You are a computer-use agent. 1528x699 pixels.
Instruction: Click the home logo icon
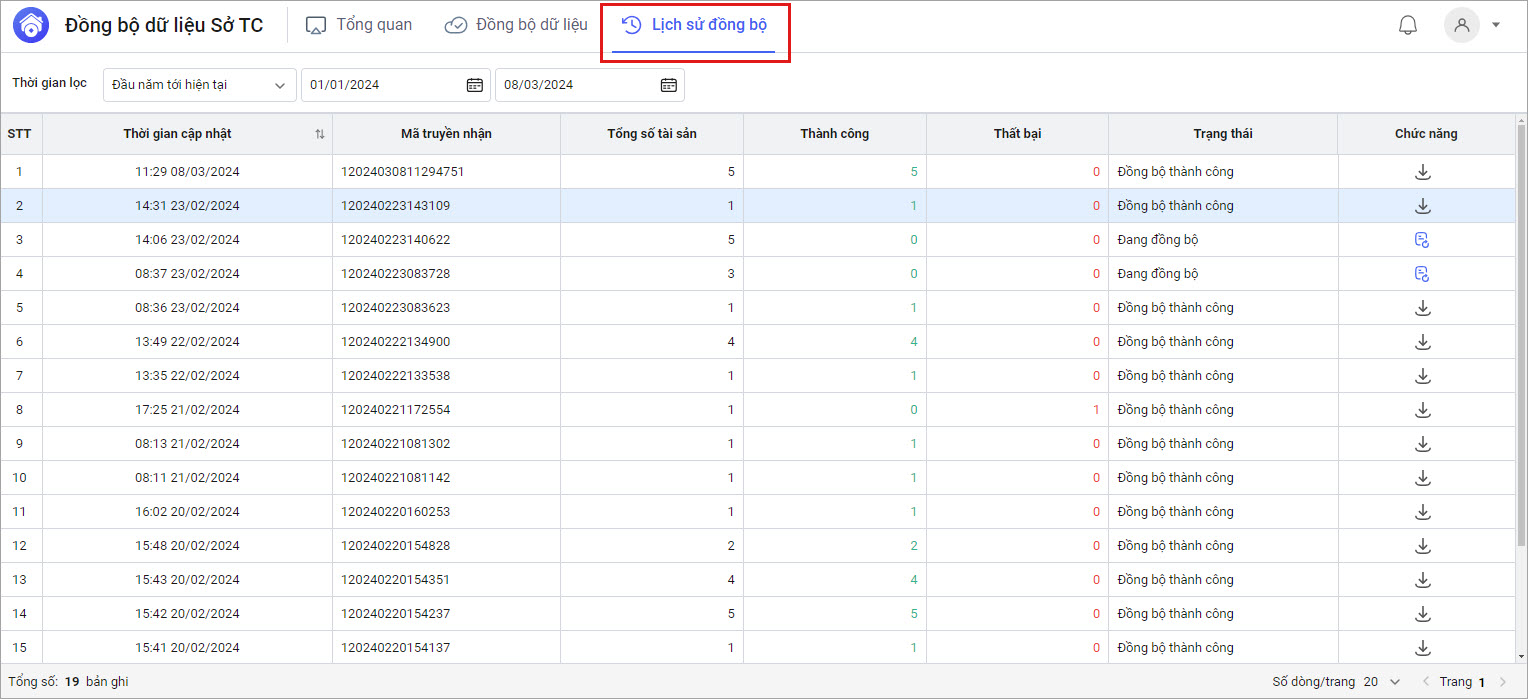point(31,26)
